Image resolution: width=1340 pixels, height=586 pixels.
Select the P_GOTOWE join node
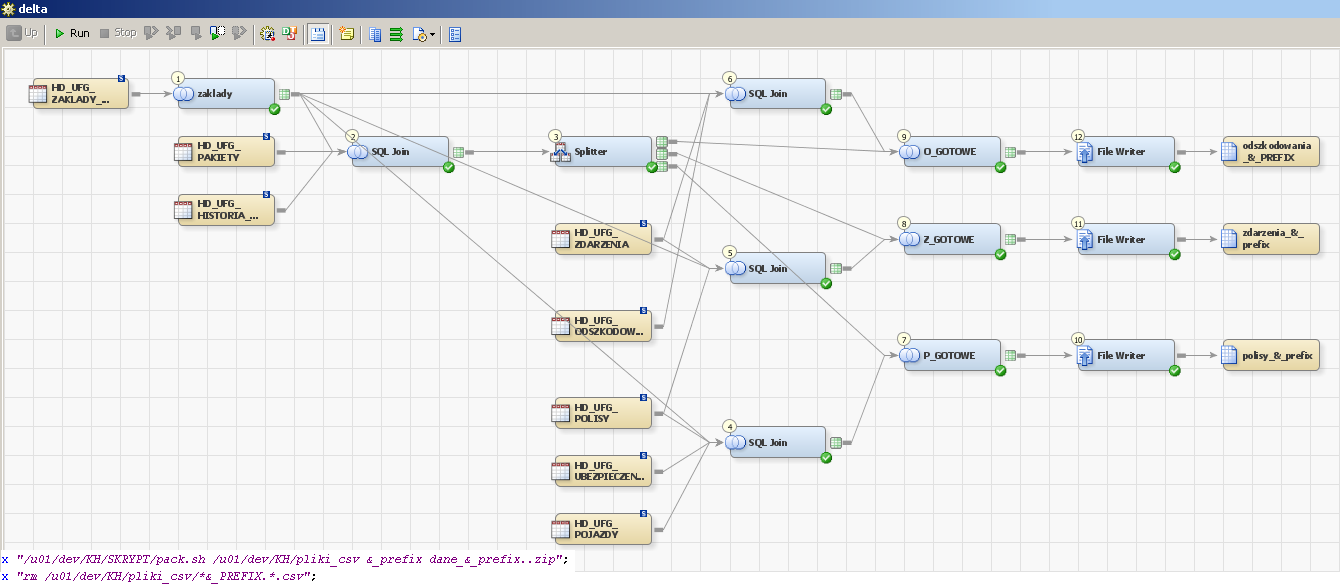952,356
